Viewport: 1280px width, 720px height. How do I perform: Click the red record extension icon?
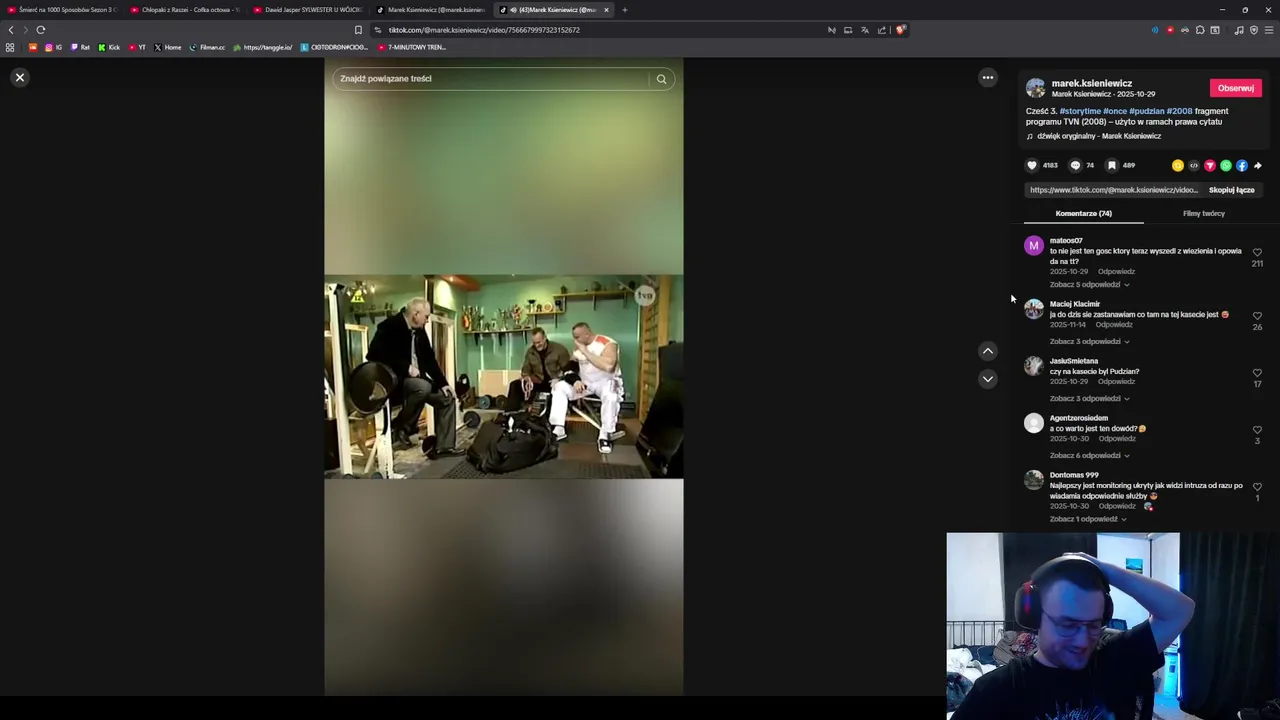1170,30
